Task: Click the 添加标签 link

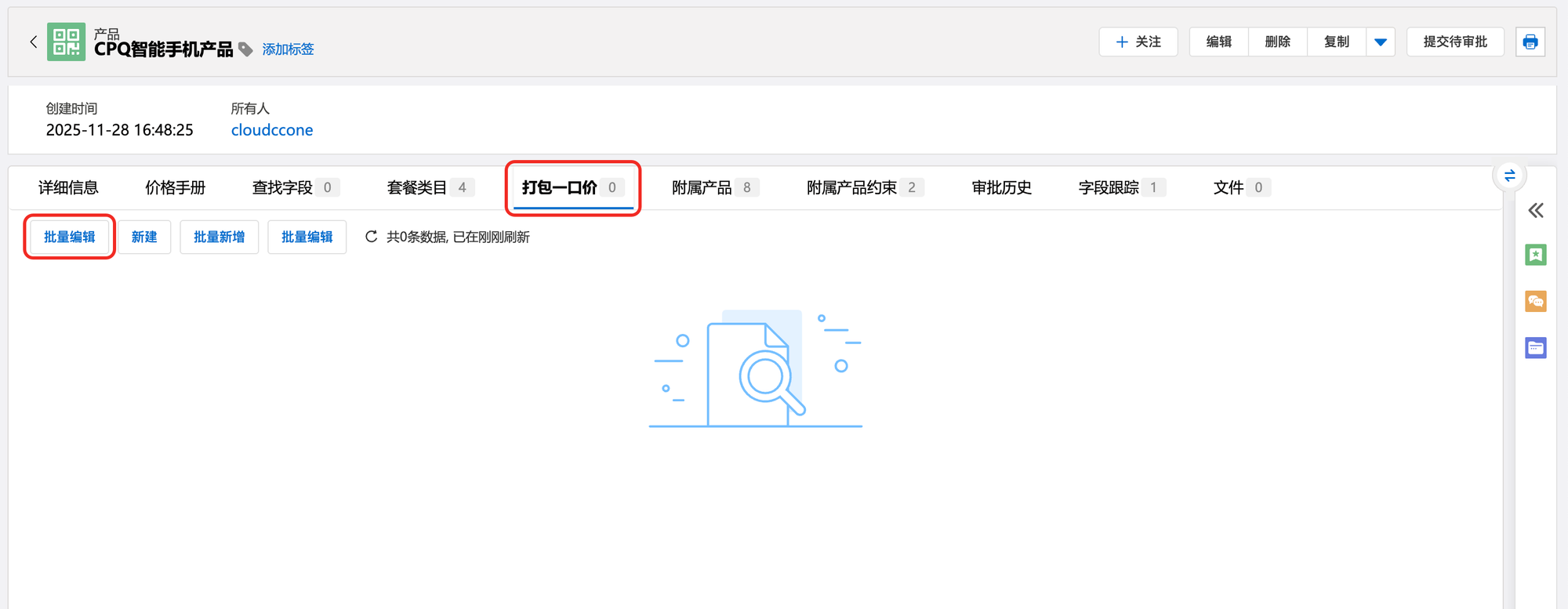Action: [x=288, y=49]
